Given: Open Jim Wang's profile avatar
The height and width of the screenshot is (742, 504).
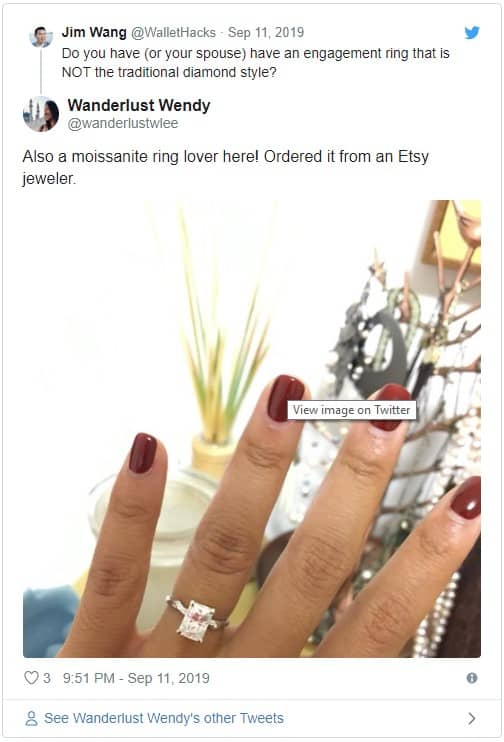Looking at the screenshot, I should [x=41, y=36].
